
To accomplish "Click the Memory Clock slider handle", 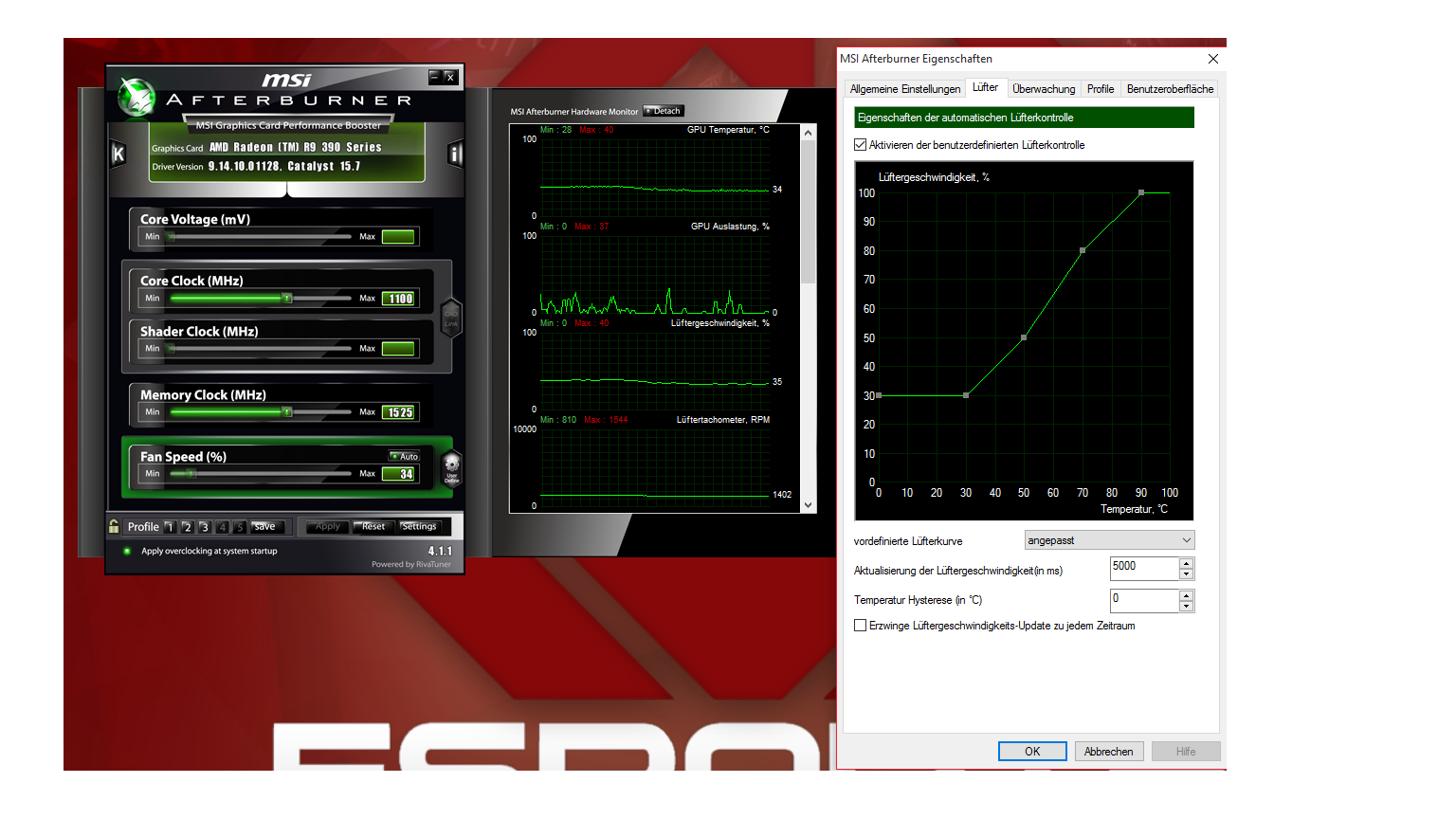I will (287, 411).
